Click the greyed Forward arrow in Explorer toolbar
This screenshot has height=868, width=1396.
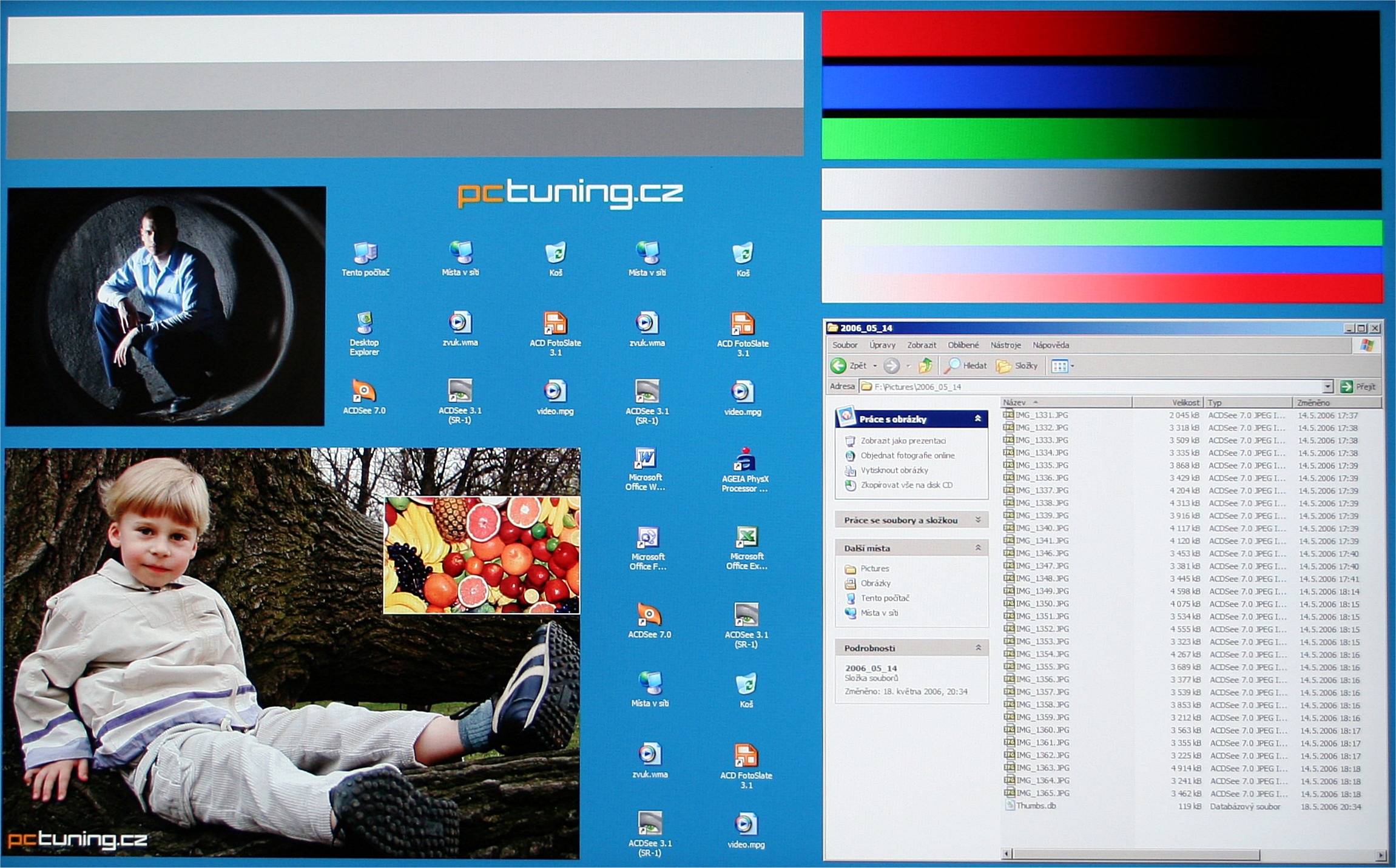tap(891, 365)
